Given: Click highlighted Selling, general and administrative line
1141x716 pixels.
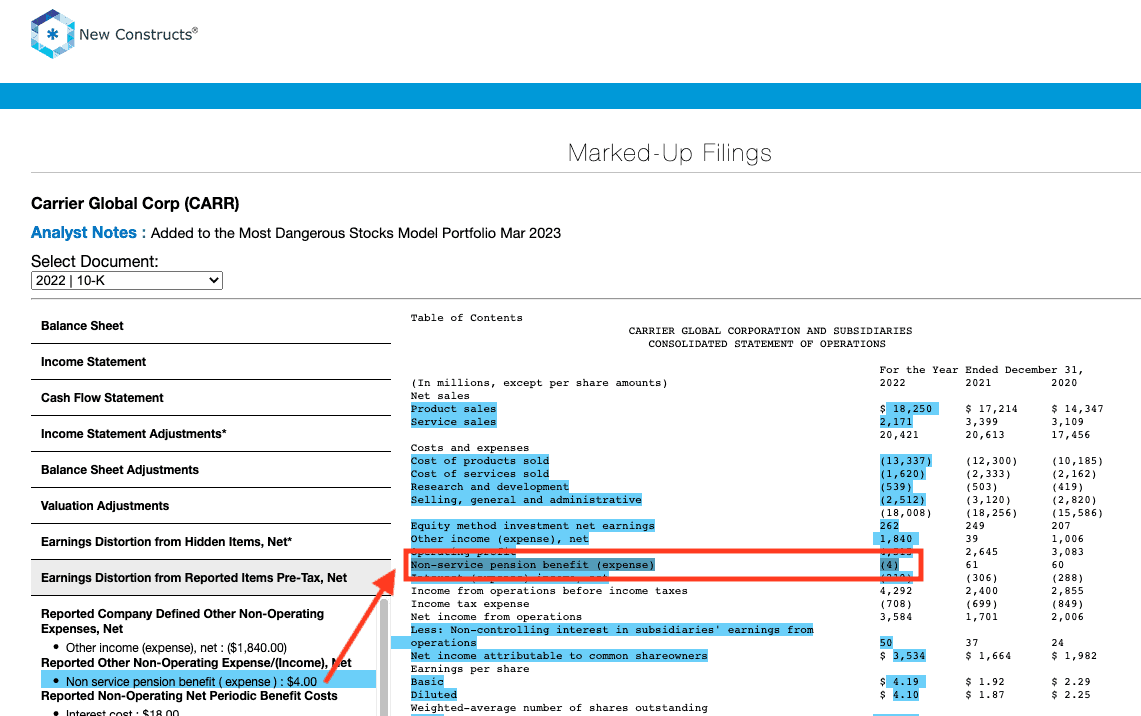Looking at the screenshot, I should [526, 501].
